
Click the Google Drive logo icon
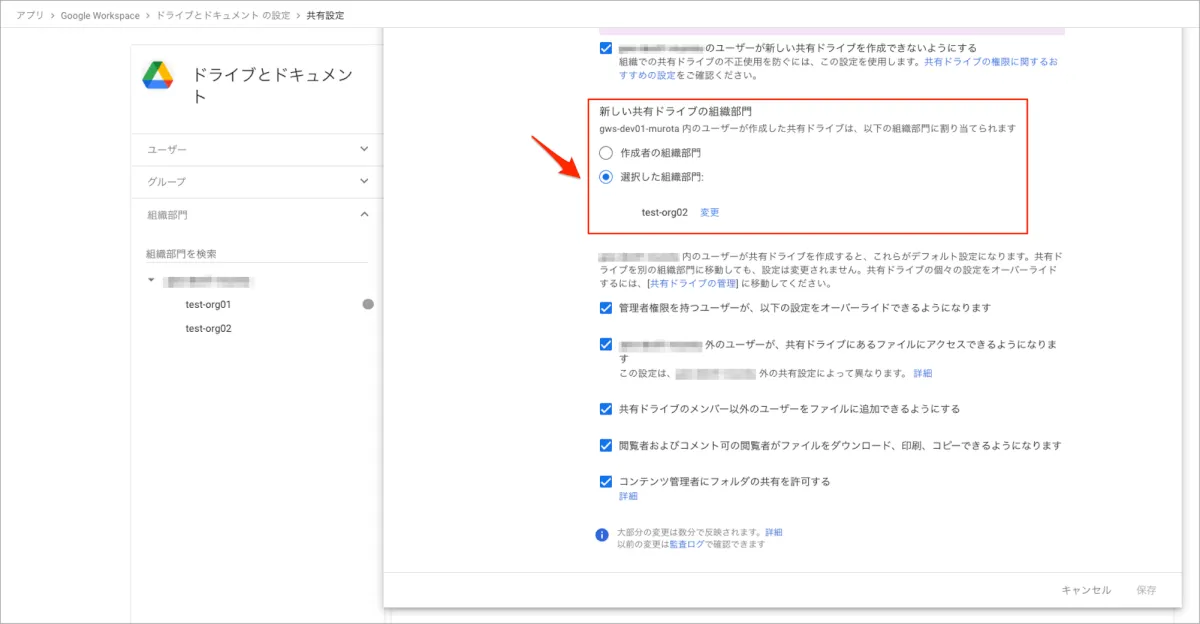pos(158,75)
